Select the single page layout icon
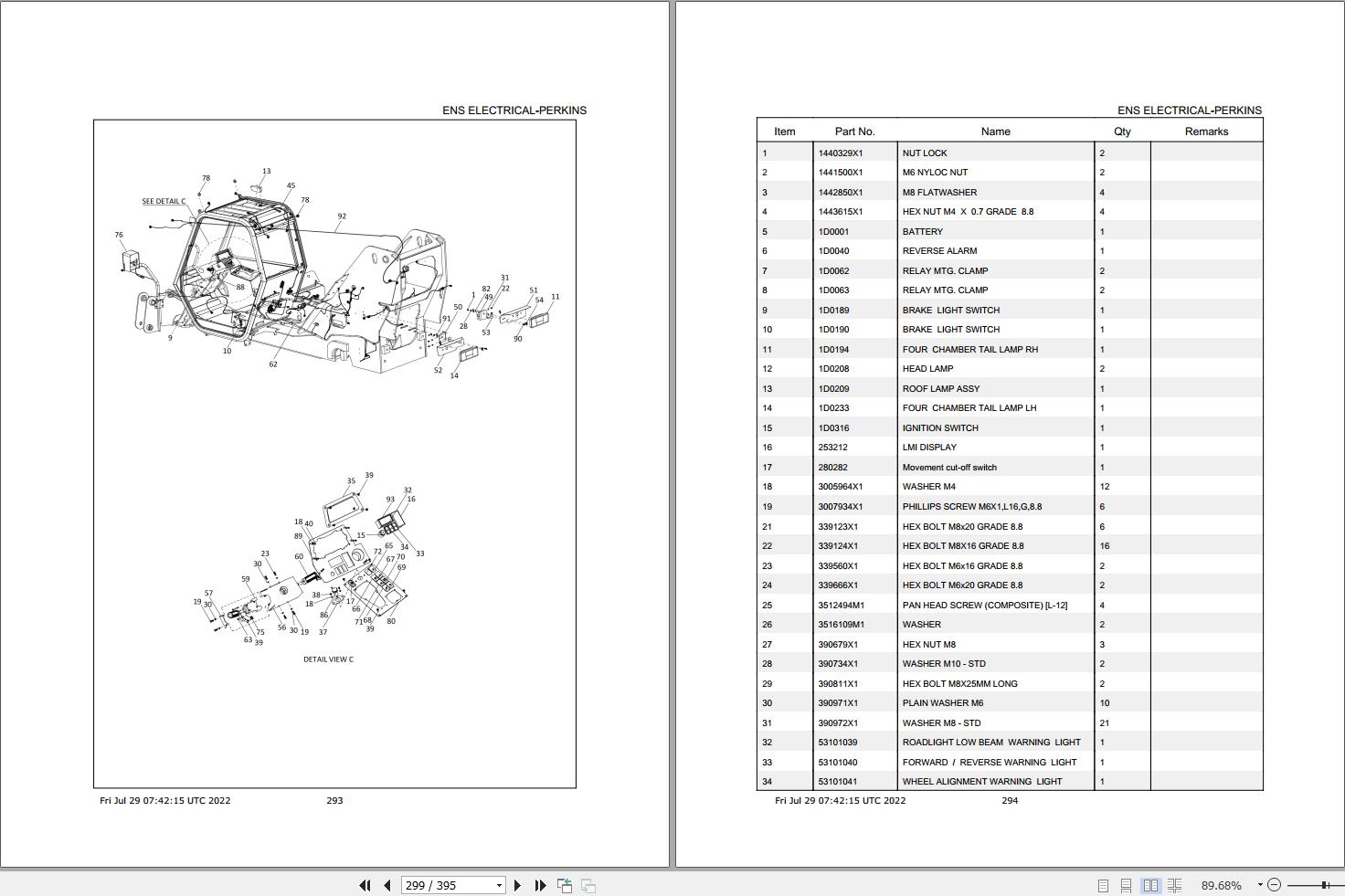The width and height of the screenshot is (1345, 896). tap(1105, 885)
